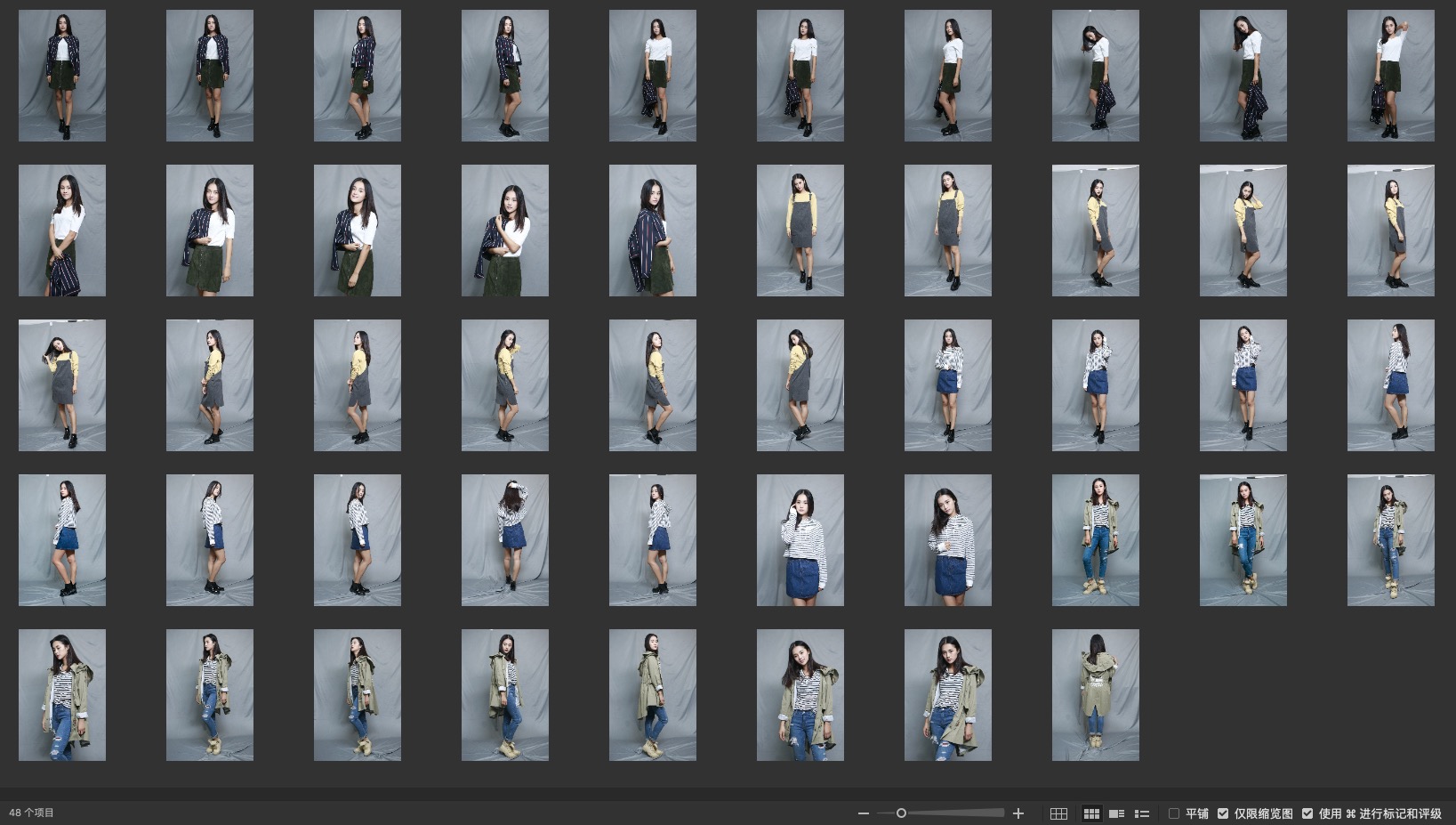1456x825 pixels.
Task: Click first thumbnail in the bottom row
Action: pyautogui.click(x=62, y=695)
